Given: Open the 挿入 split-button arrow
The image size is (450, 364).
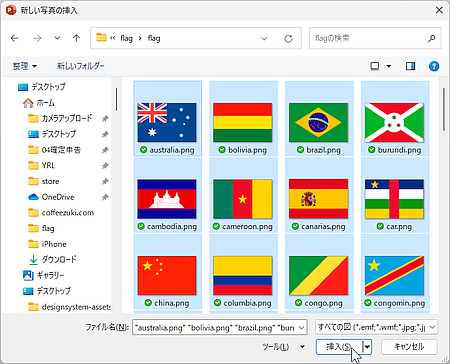Looking at the screenshot, I should (x=367, y=347).
